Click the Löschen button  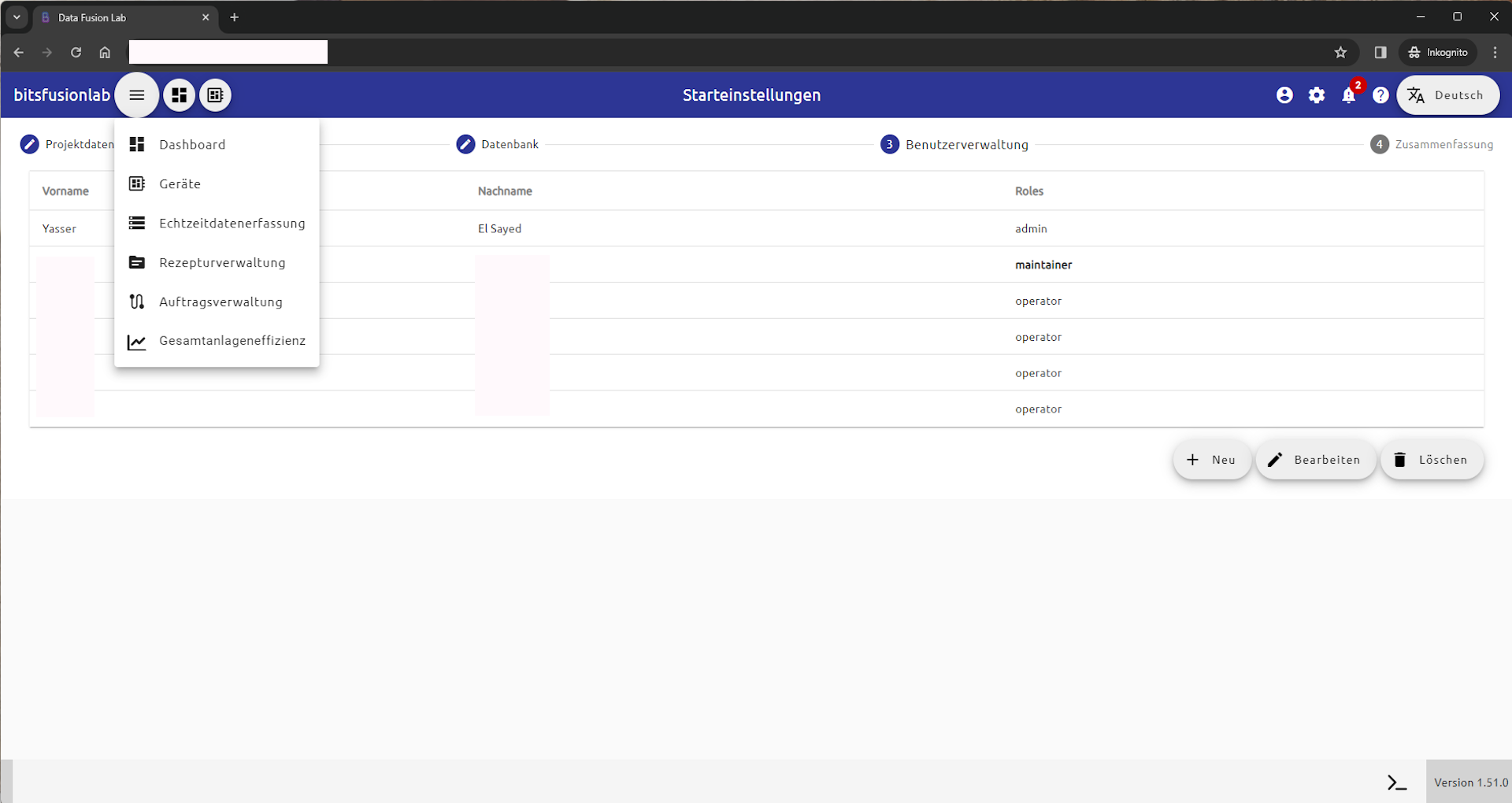1432,460
